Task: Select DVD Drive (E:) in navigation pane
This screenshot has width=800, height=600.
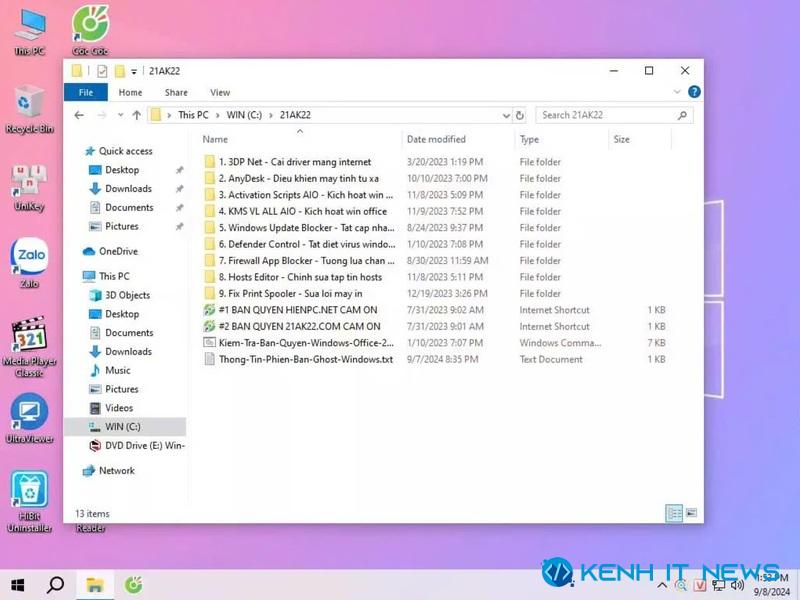Action: pos(145,445)
